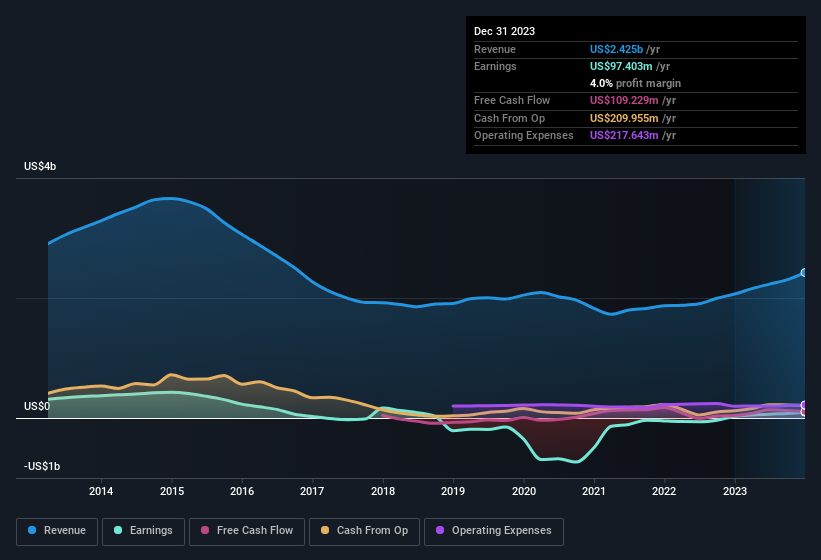Toggle the Operating Expenses legend text
Screen dimensions: 821x560
coord(501,530)
